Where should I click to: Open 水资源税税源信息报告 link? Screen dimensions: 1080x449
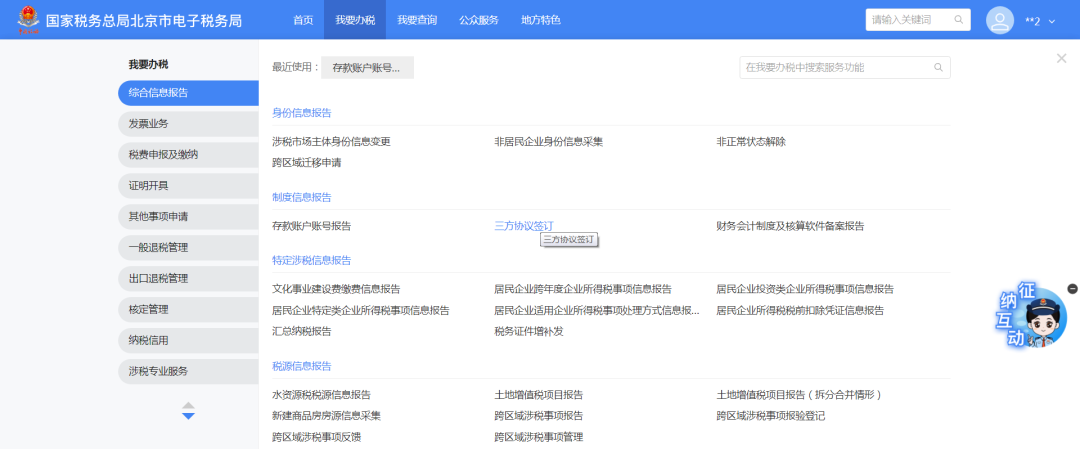(x=322, y=395)
